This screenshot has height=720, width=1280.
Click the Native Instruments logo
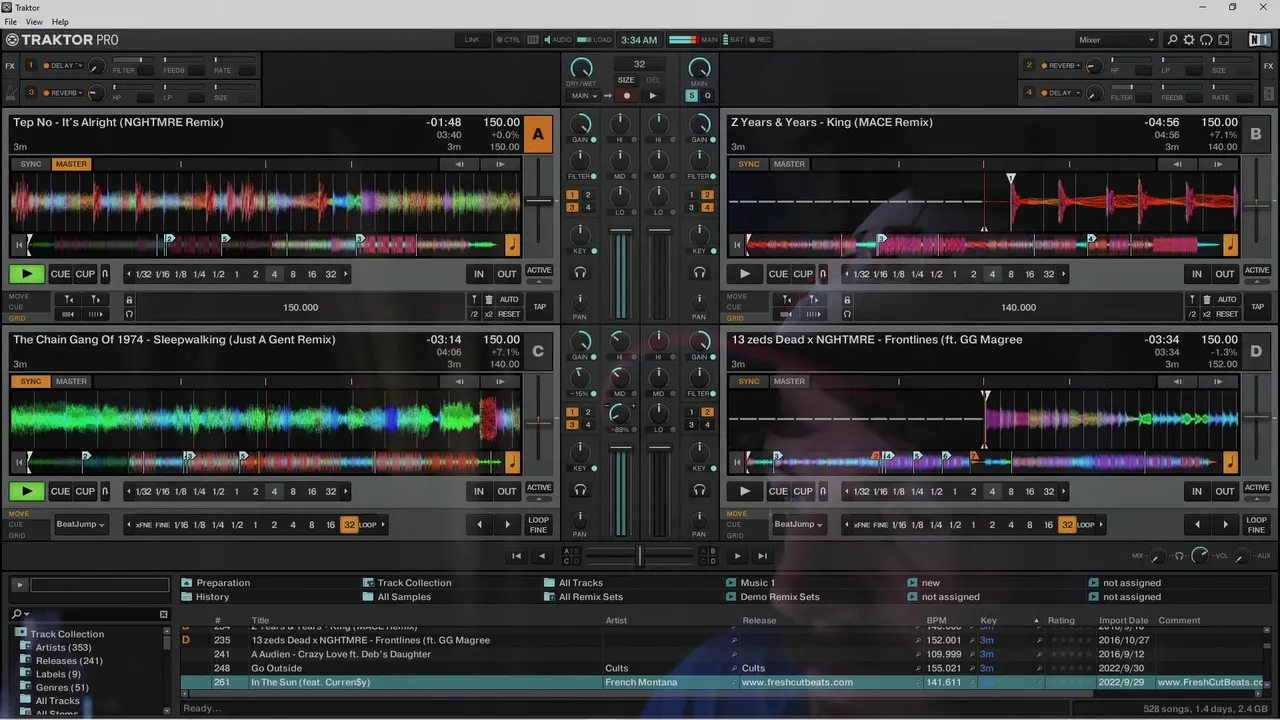point(1259,40)
